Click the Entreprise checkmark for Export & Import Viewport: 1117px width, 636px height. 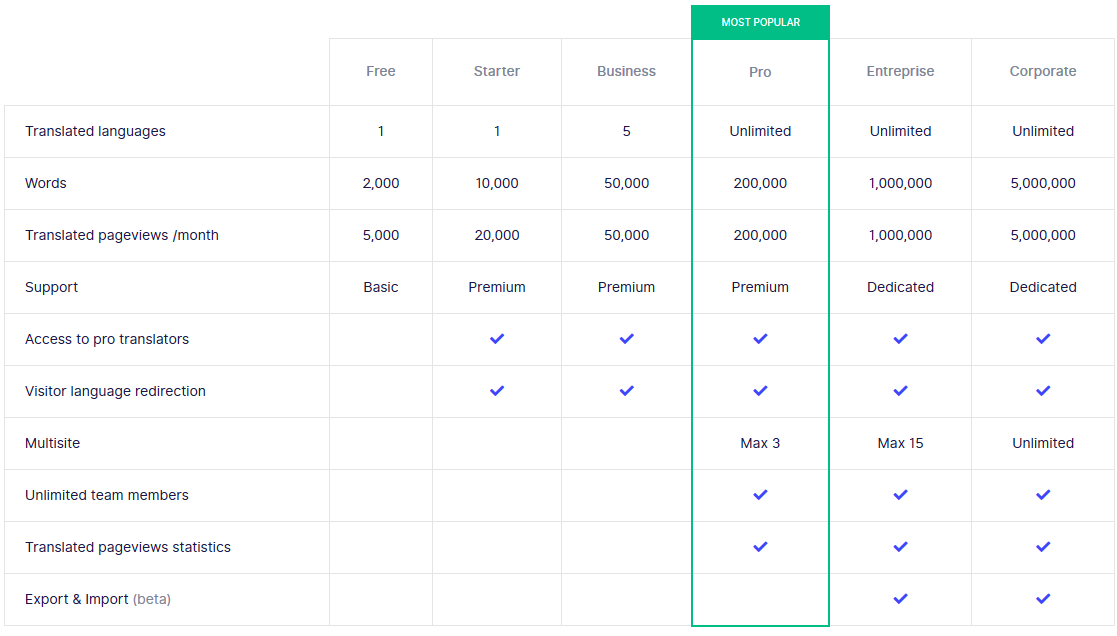[x=900, y=599]
